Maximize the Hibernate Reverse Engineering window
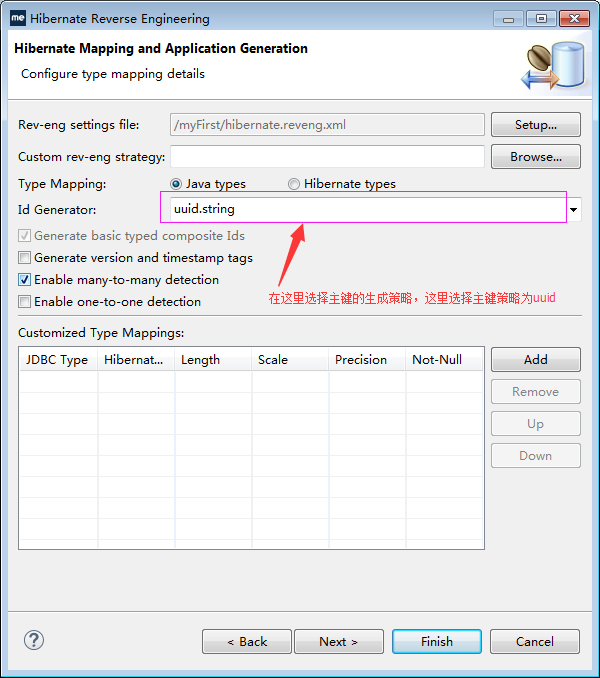 (541, 19)
